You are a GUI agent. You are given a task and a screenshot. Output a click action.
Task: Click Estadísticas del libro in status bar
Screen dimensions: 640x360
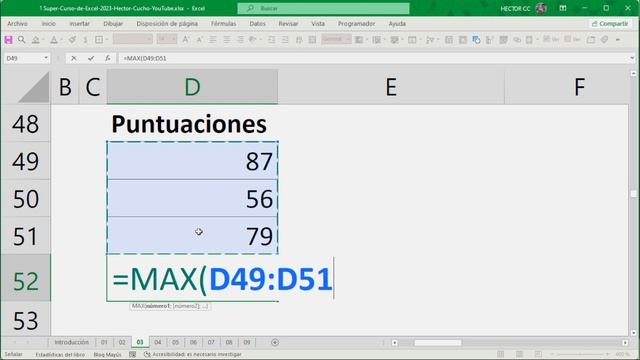click(x=60, y=354)
